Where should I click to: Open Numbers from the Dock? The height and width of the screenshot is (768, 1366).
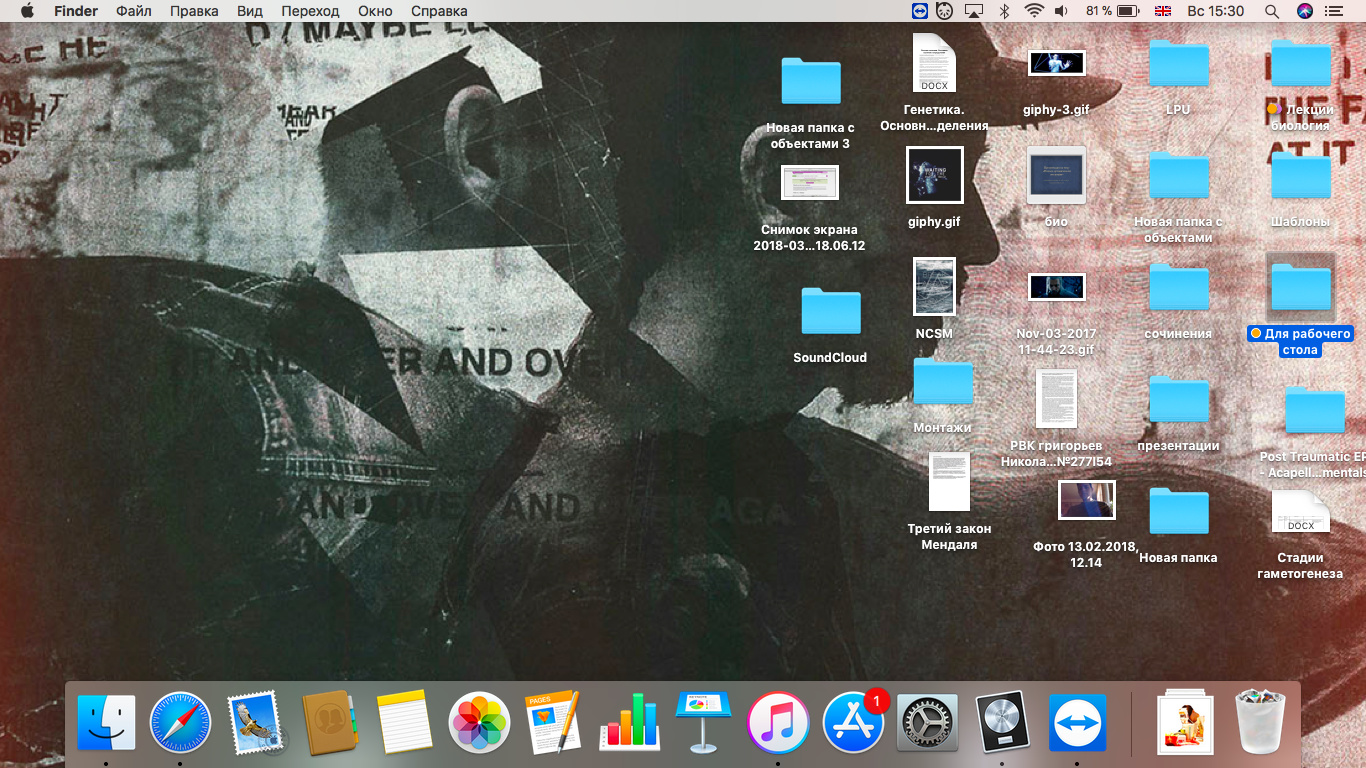pos(628,723)
